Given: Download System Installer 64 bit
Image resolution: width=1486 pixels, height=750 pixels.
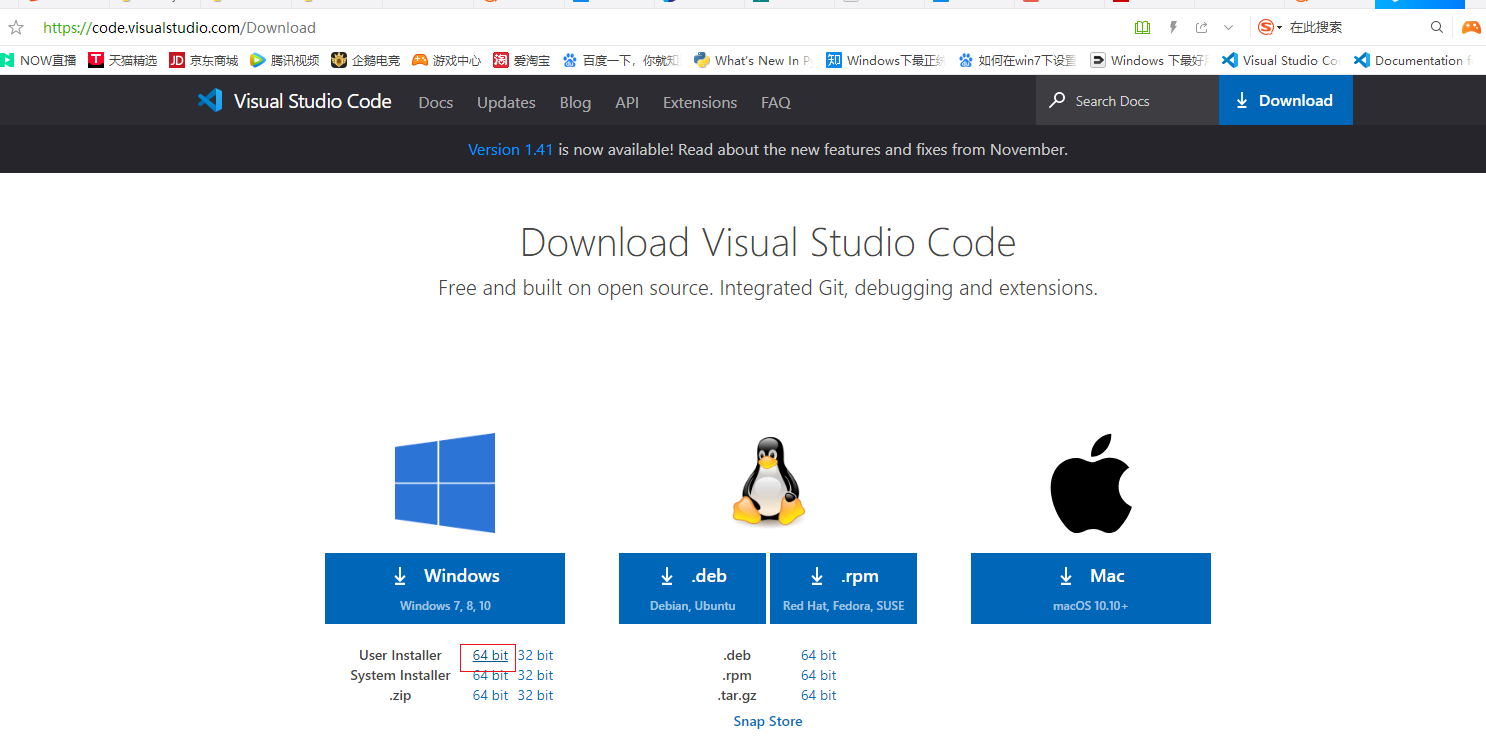Looking at the screenshot, I should tap(490, 676).
